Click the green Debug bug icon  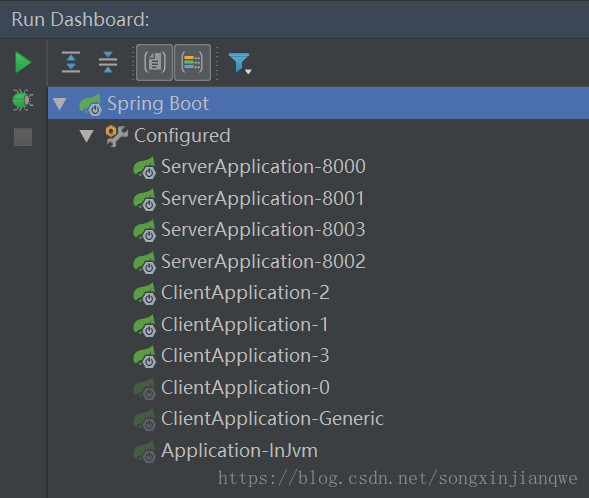pyautogui.click(x=23, y=100)
